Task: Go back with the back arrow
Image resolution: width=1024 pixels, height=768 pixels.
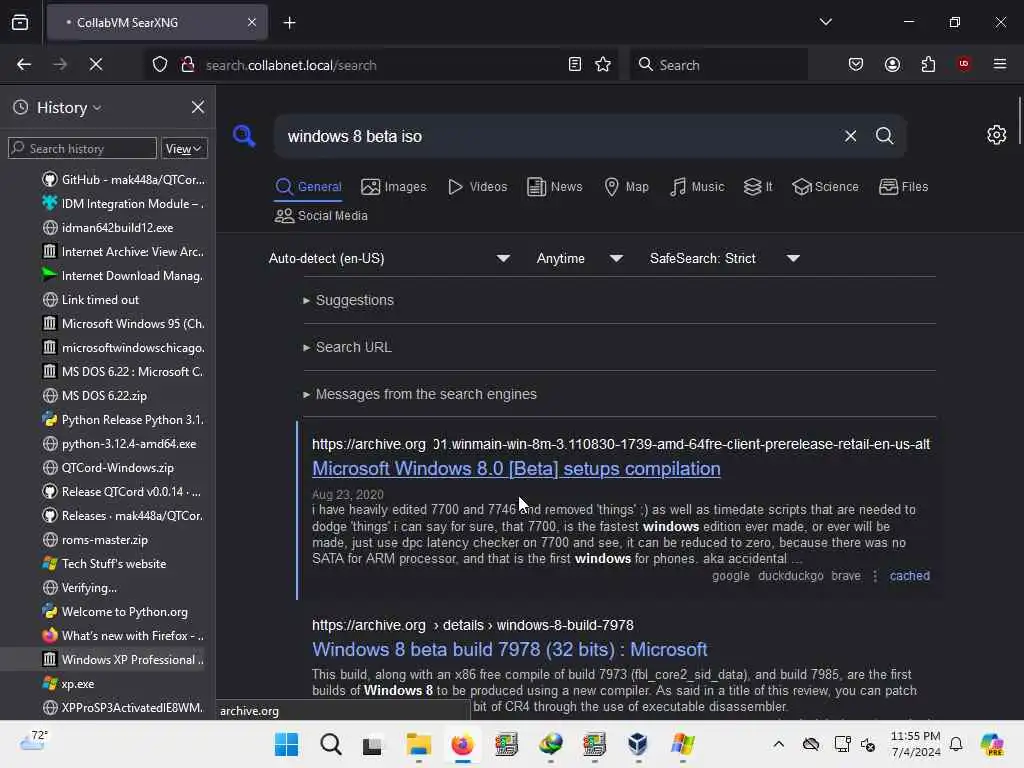Action: (24, 65)
